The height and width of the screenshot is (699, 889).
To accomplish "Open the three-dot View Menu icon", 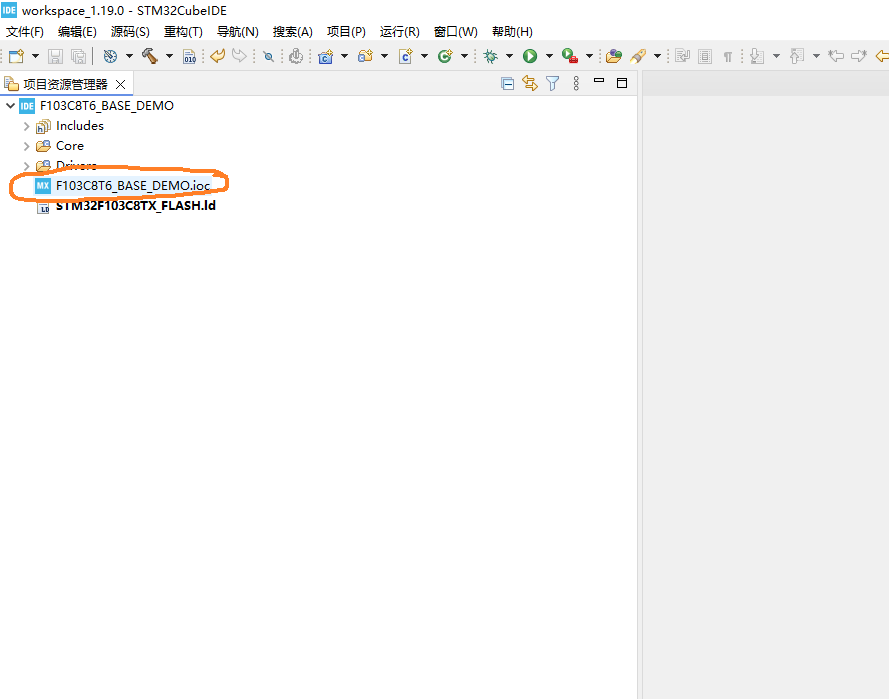I will coord(576,84).
